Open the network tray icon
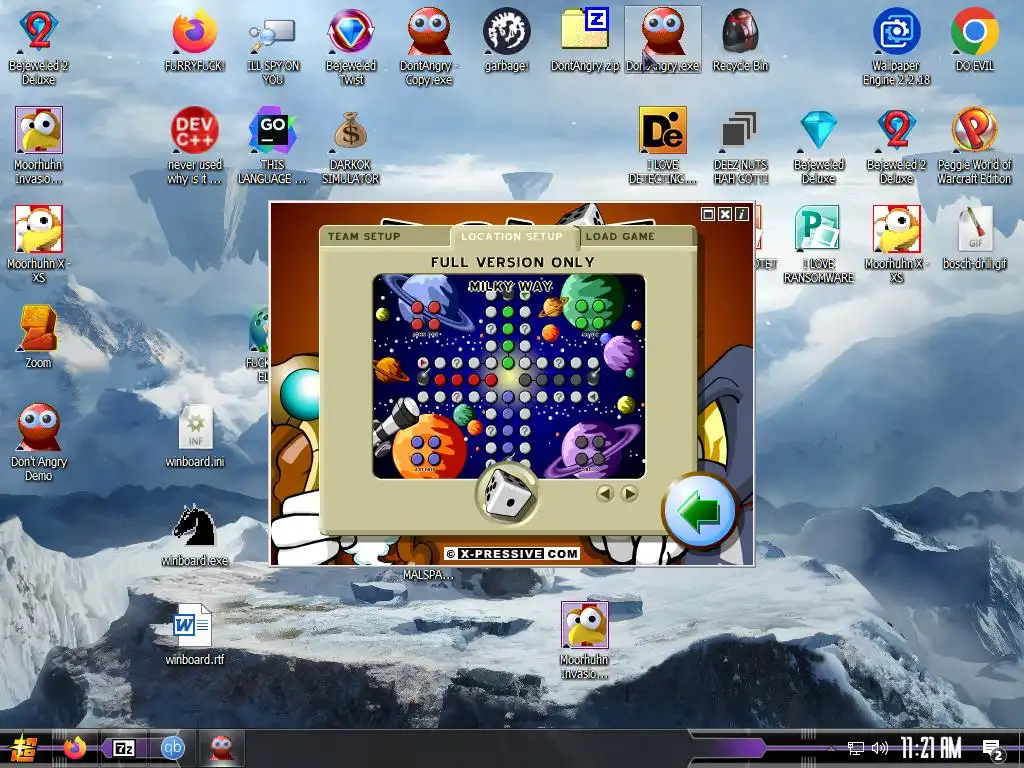The height and width of the screenshot is (768, 1024). point(856,748)
